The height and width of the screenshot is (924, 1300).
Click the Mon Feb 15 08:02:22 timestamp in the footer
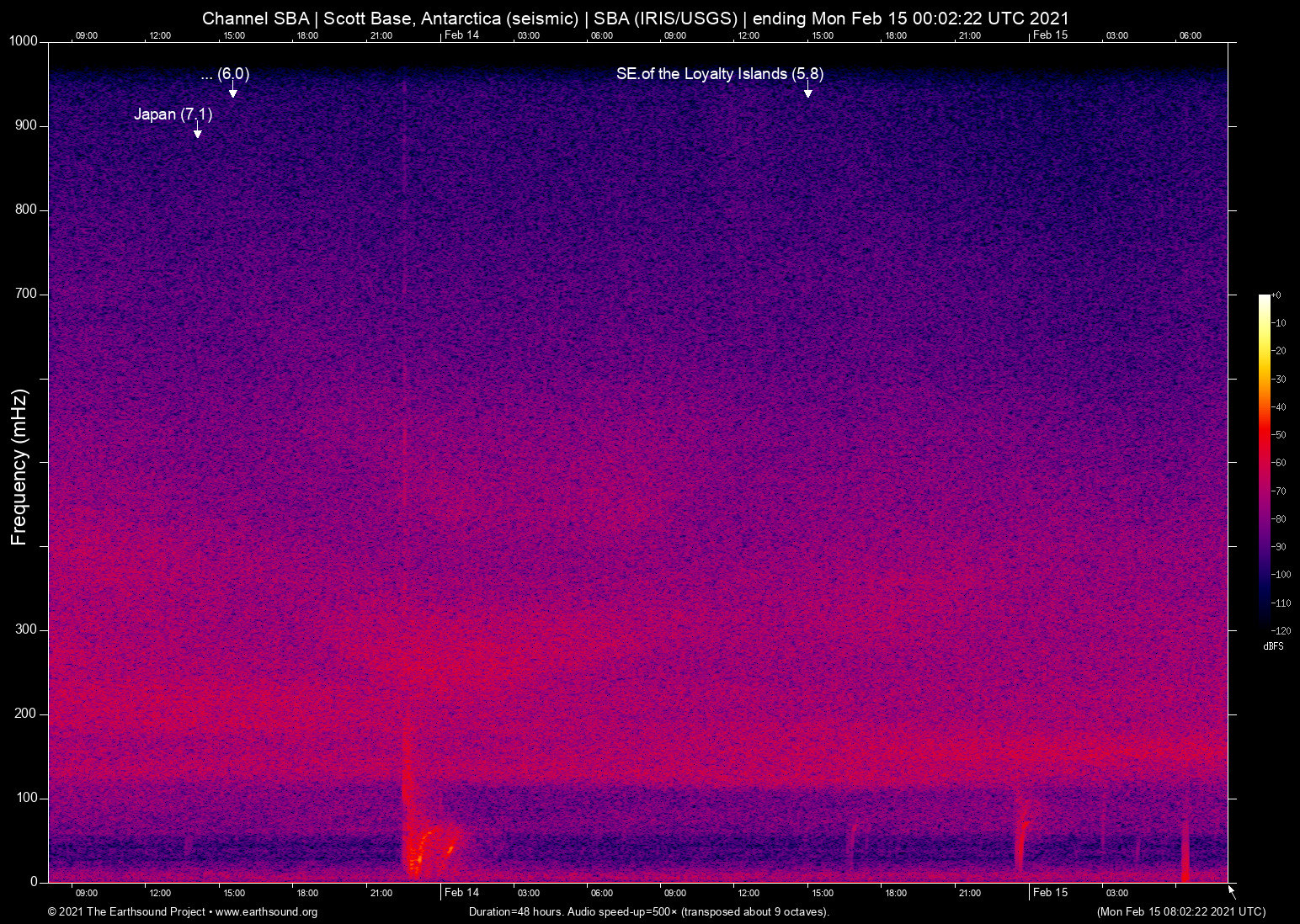pyautogui.click(x=1180, y=912)
